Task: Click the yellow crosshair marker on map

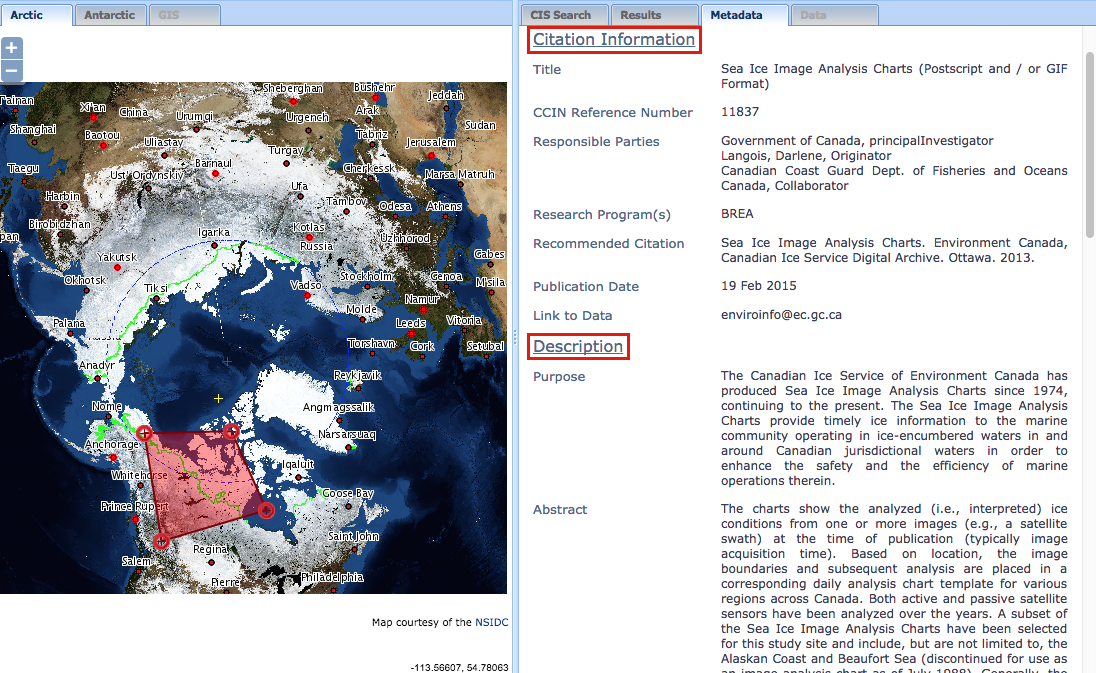Action: click(219, 398)
